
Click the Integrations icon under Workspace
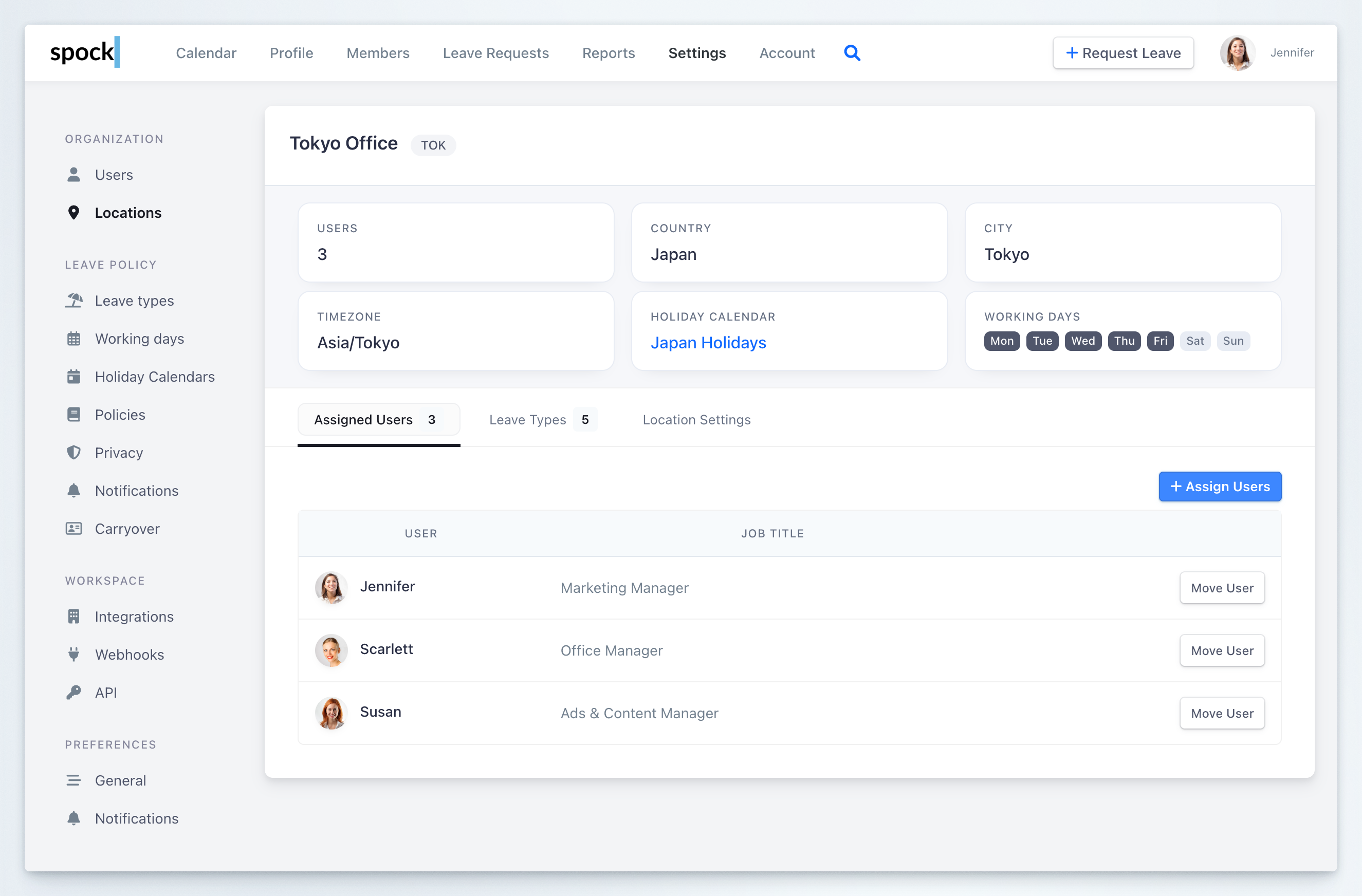(x=74, y=616)
